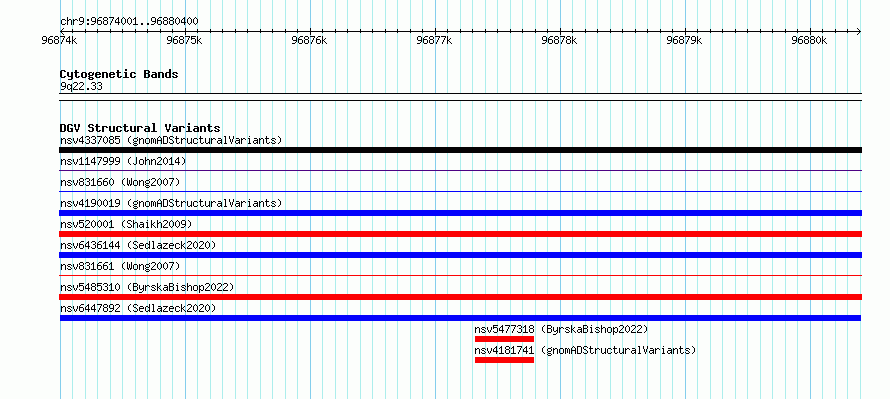
Task: Select the blue nsv6447892 variant bar
Action: coord(460,318)
